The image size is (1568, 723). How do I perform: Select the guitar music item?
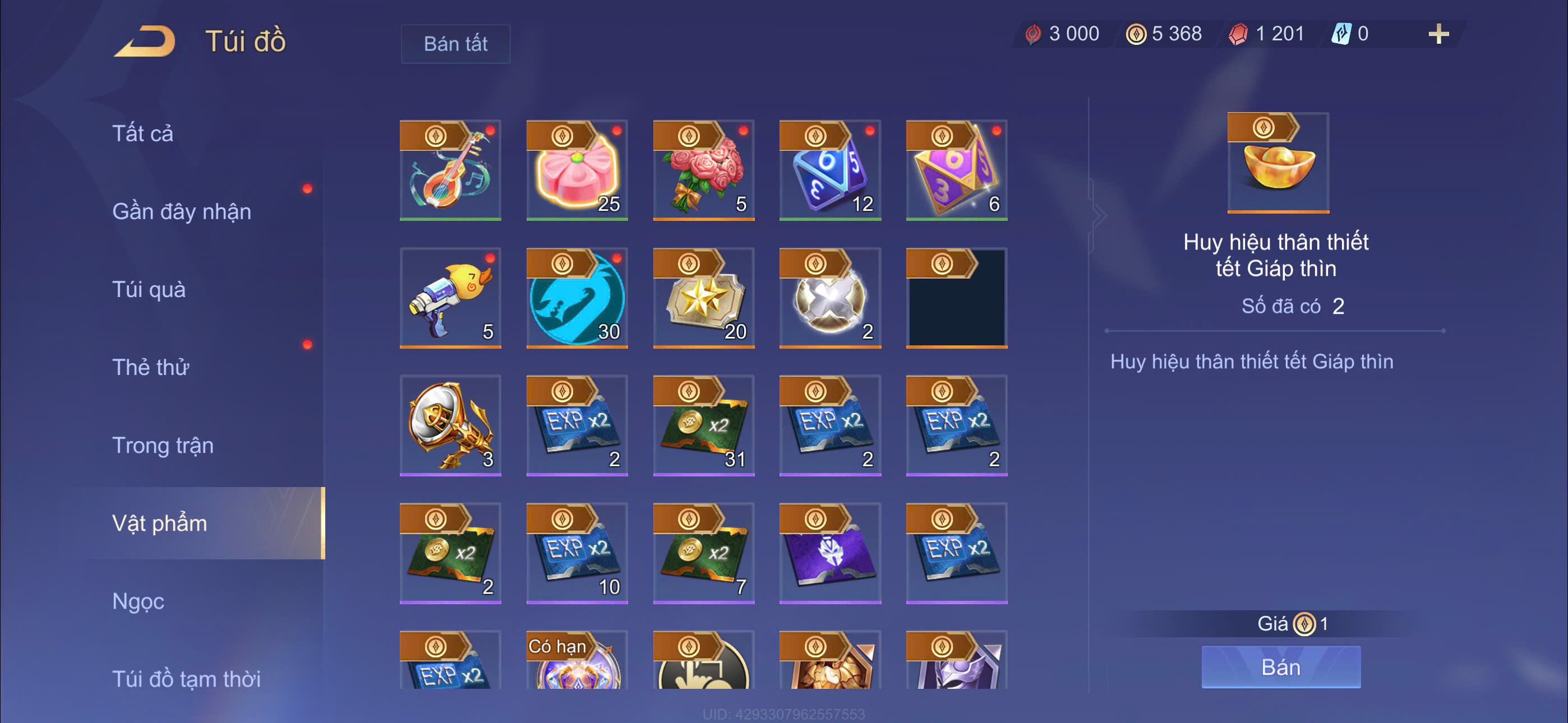[450, 170]
